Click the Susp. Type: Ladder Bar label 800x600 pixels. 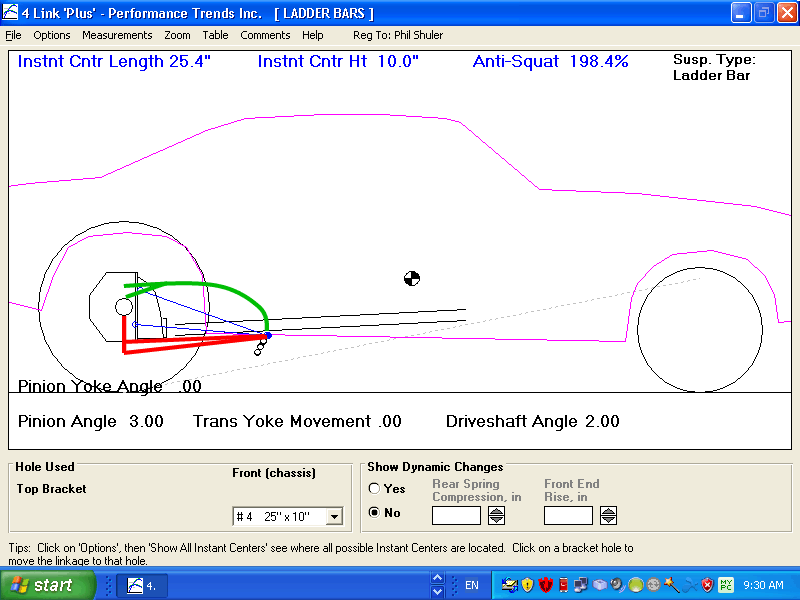[714, 67]
